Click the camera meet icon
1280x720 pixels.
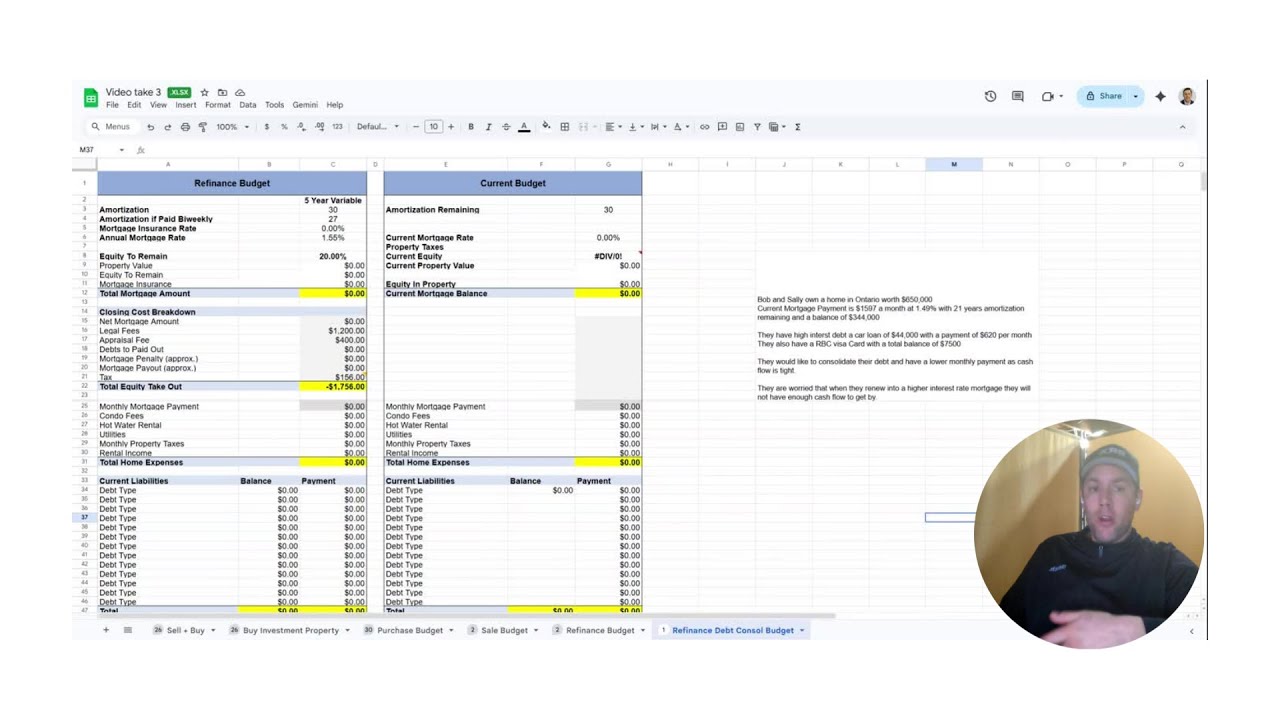1047,96
